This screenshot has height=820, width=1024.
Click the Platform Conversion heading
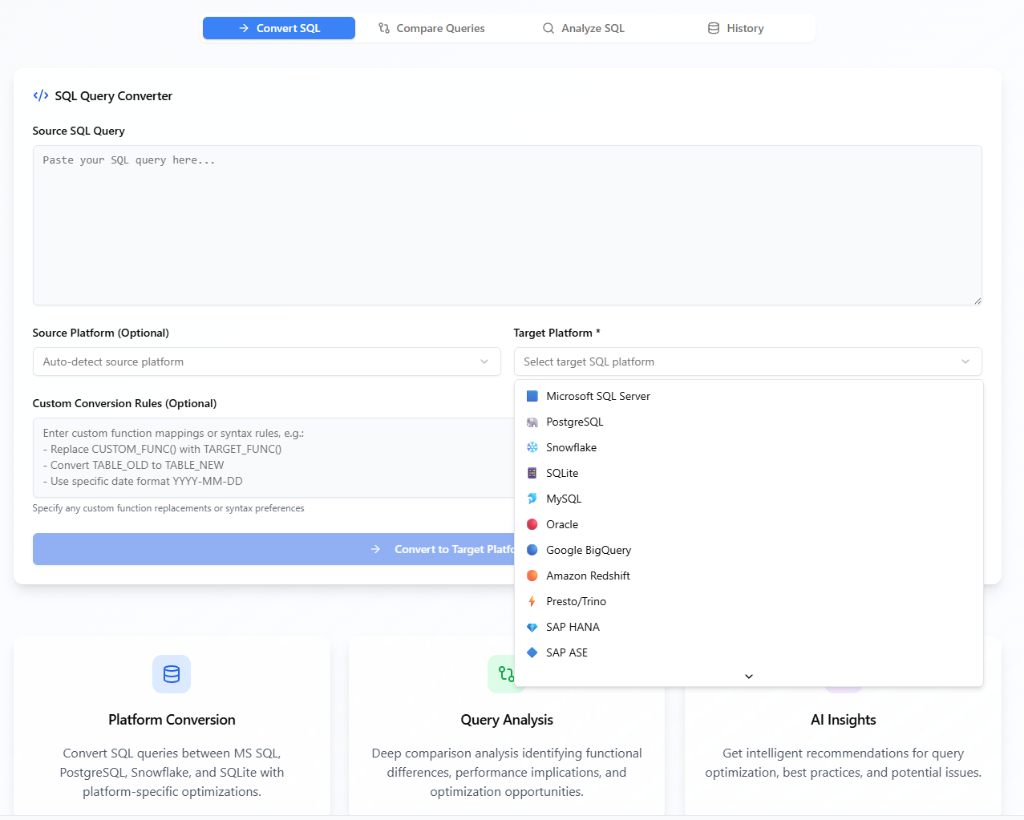click(x=172, y=719)
